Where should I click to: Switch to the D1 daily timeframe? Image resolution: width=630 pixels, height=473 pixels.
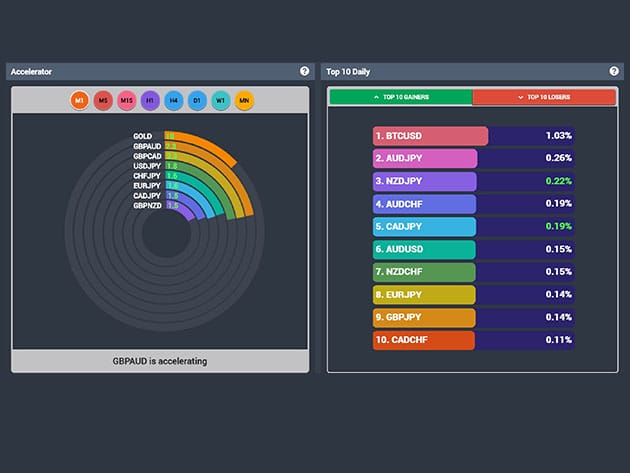[197, 100]
